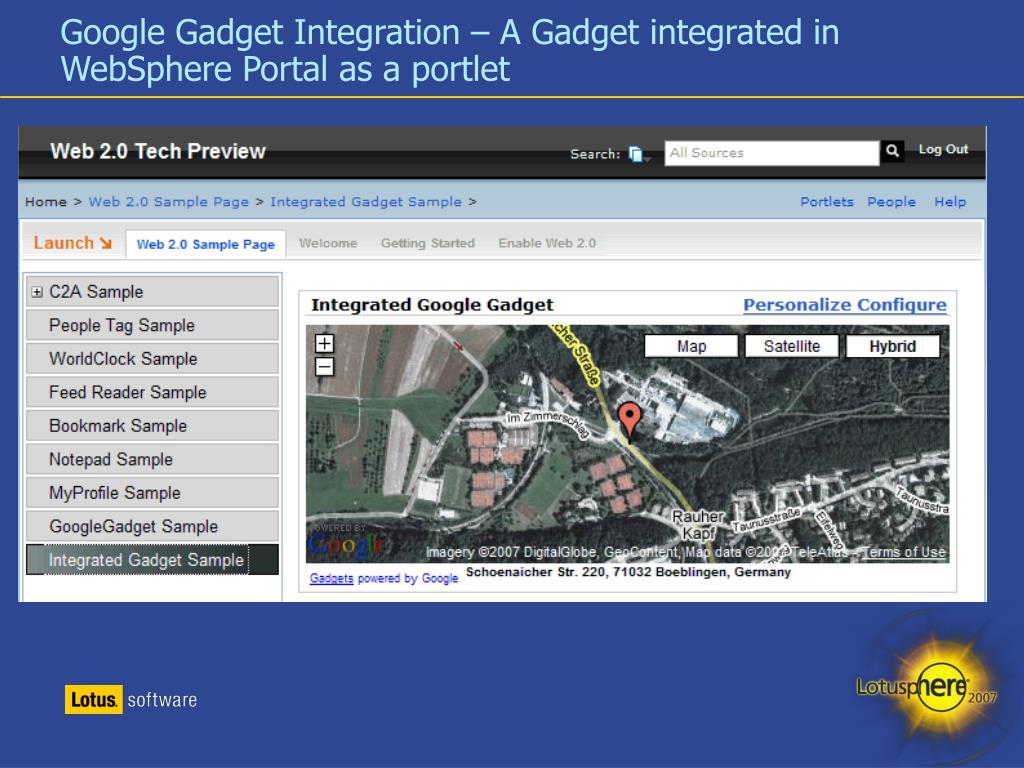Click the Integrated Google Gadget title
This screenshot has width=1024, height=768.
point(432,305)
